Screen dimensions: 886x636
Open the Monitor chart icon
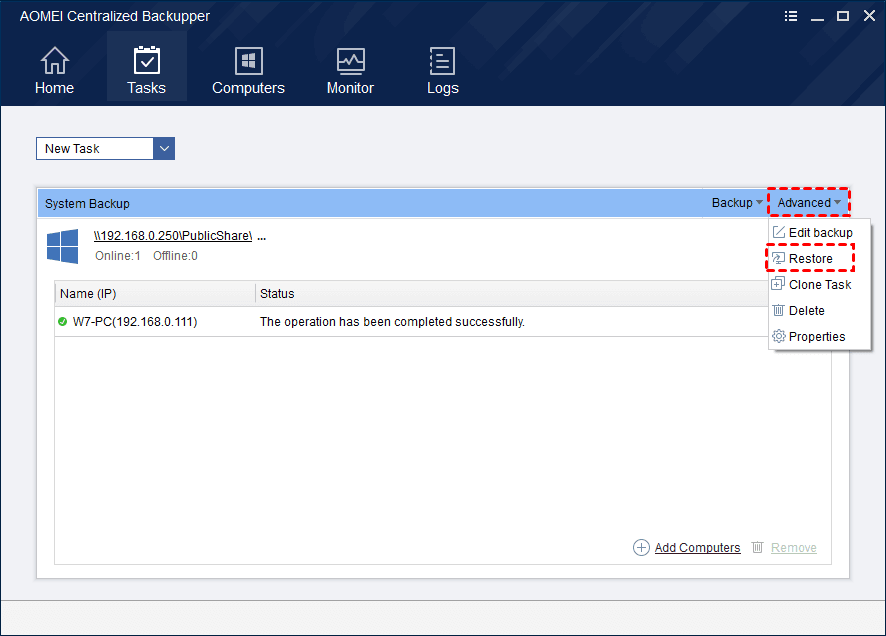coord(350,61)
